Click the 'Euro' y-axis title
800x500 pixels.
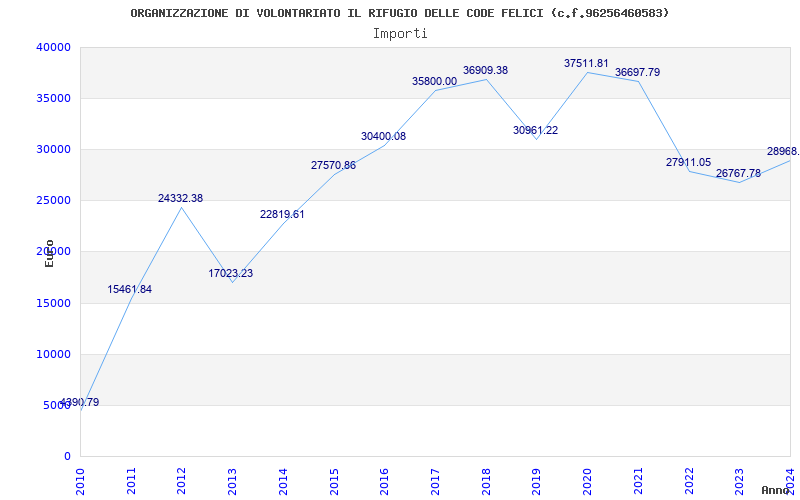tap(49, 253)
